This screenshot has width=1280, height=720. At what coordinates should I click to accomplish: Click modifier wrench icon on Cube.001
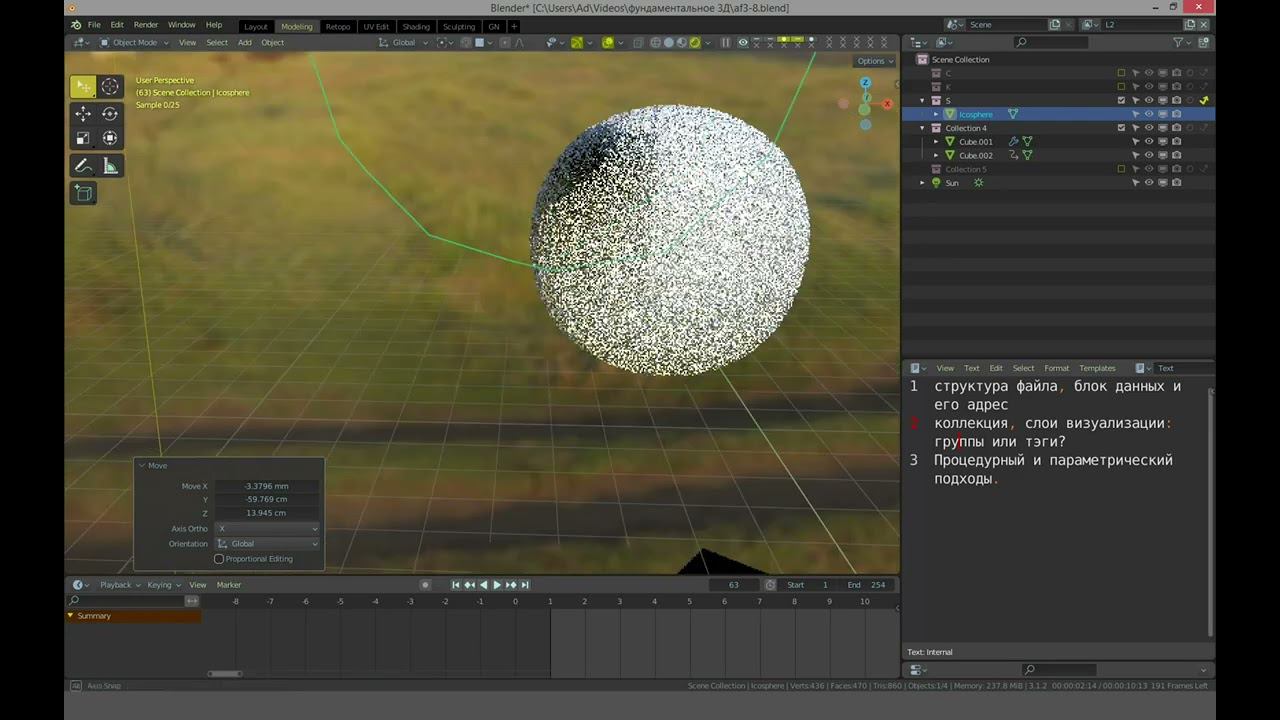(1013, 141)
